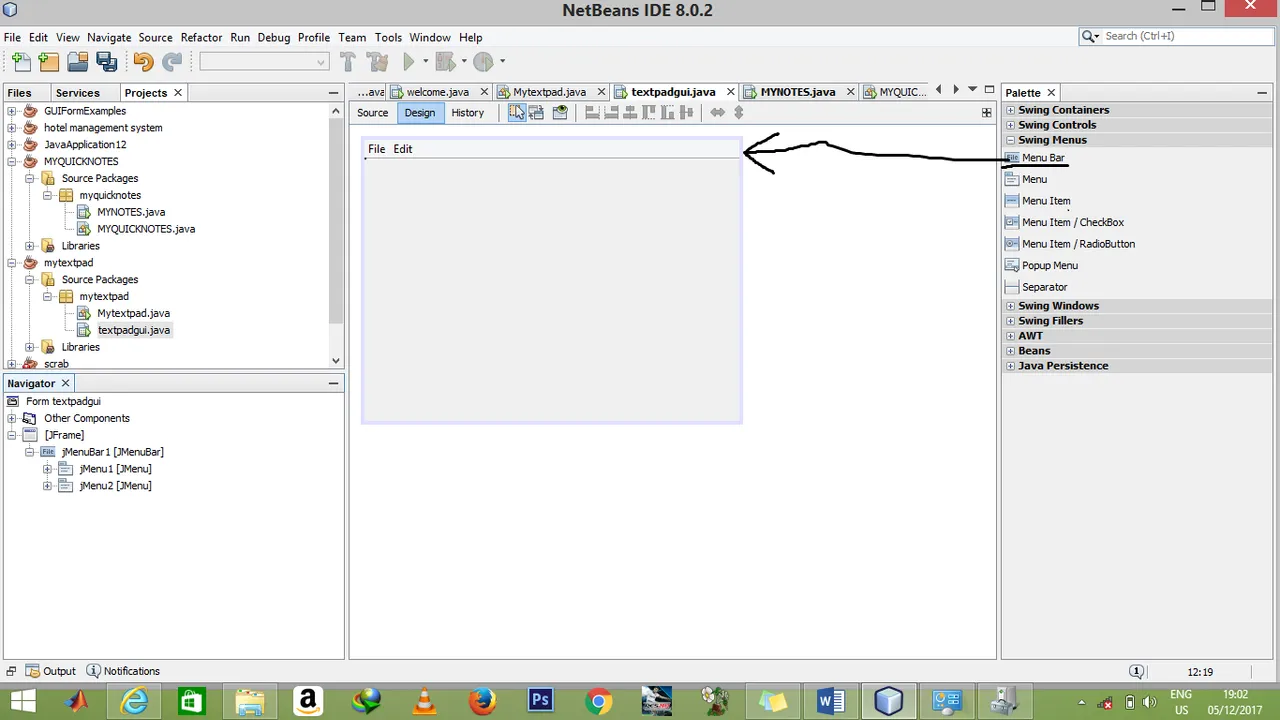Click the Projects panel scroll down arrow
Viewport: 1280px width, 720px height.
(x=335, y=361)
